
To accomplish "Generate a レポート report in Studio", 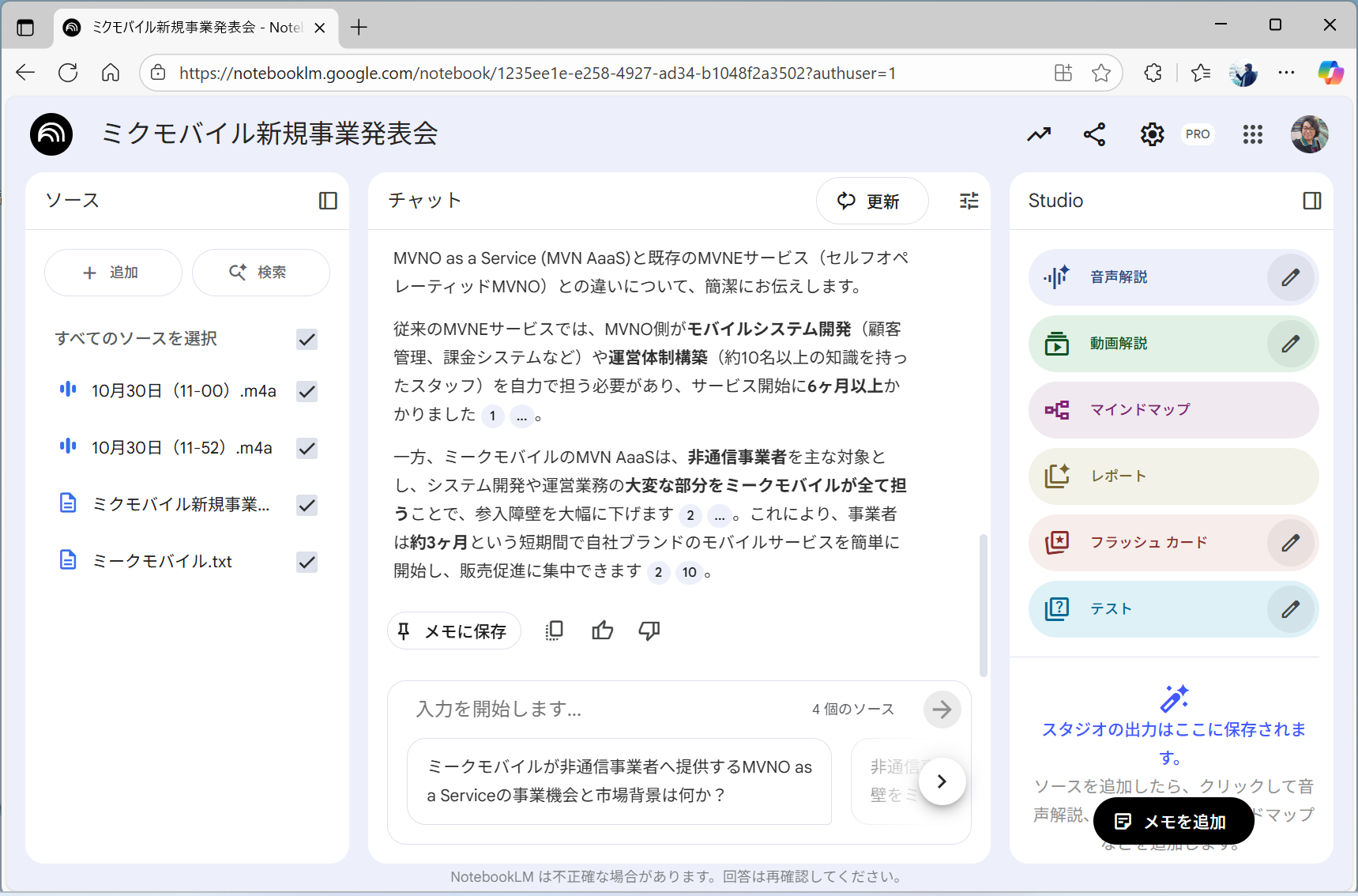I will 1117,476.
